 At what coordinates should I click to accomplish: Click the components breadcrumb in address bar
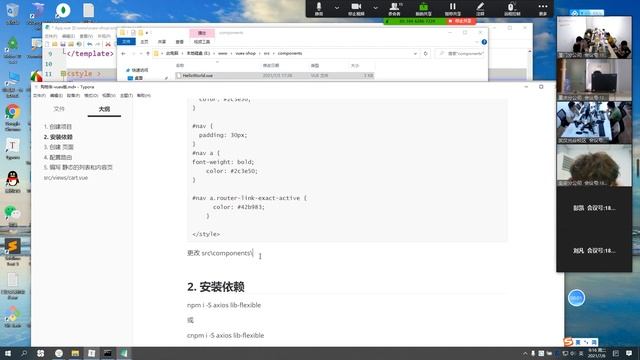click(x=290, y=53)
